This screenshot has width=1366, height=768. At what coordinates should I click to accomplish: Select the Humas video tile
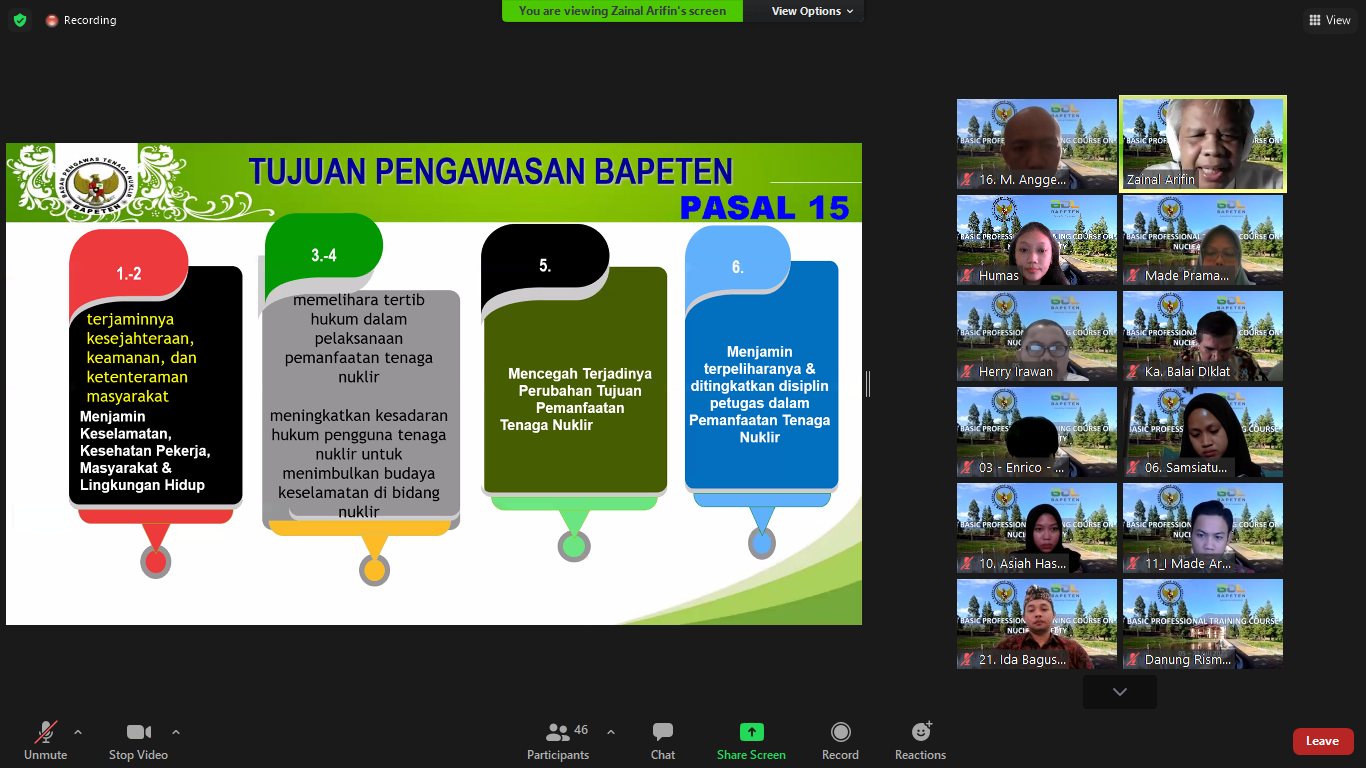1037,240
